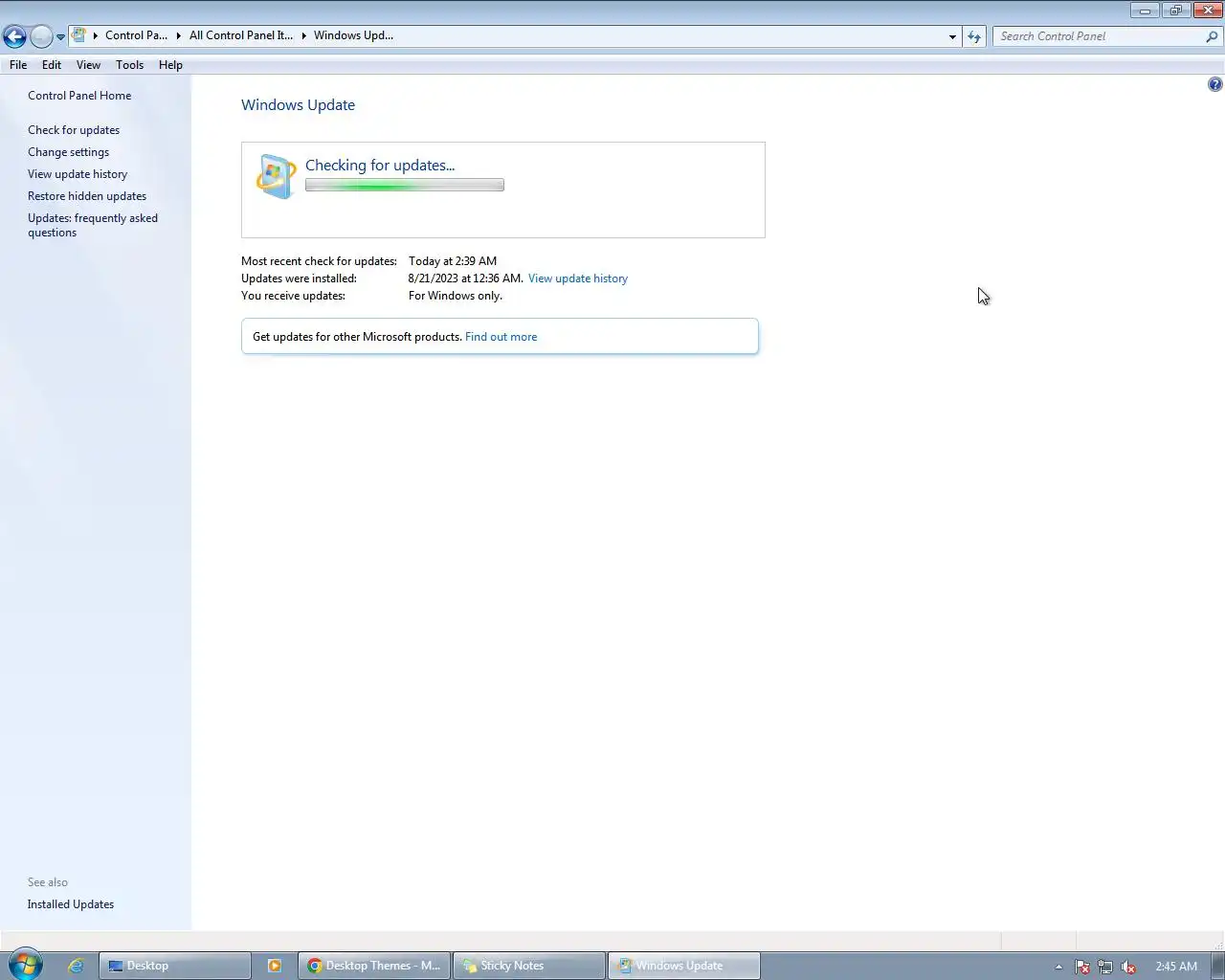
Task: Open the File menu
Action: pos(18,65)
